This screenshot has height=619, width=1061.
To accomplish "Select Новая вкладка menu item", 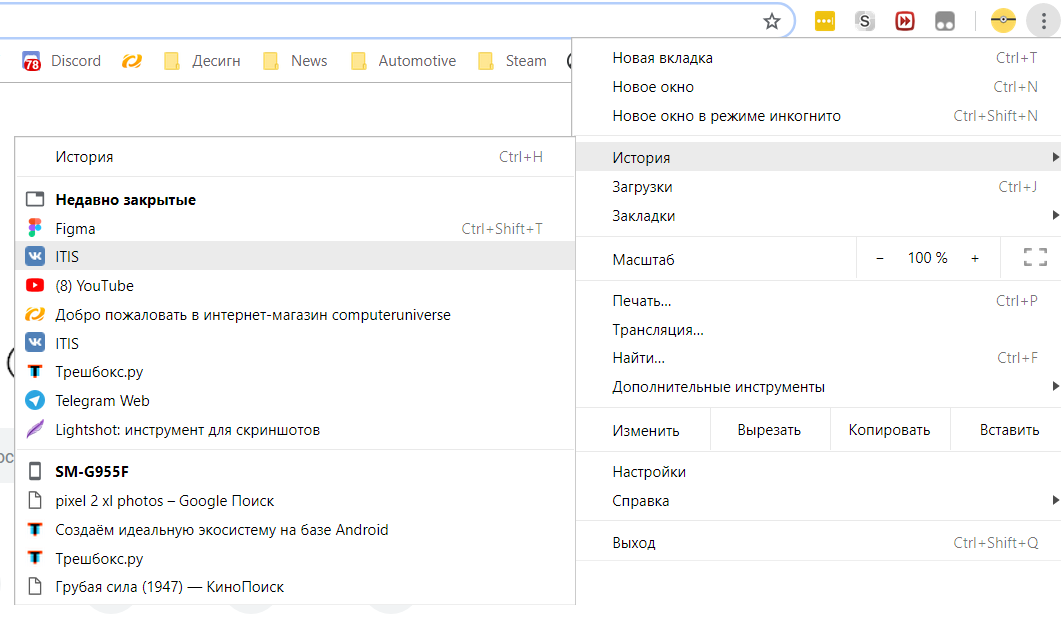I will (x=818, y=58).
